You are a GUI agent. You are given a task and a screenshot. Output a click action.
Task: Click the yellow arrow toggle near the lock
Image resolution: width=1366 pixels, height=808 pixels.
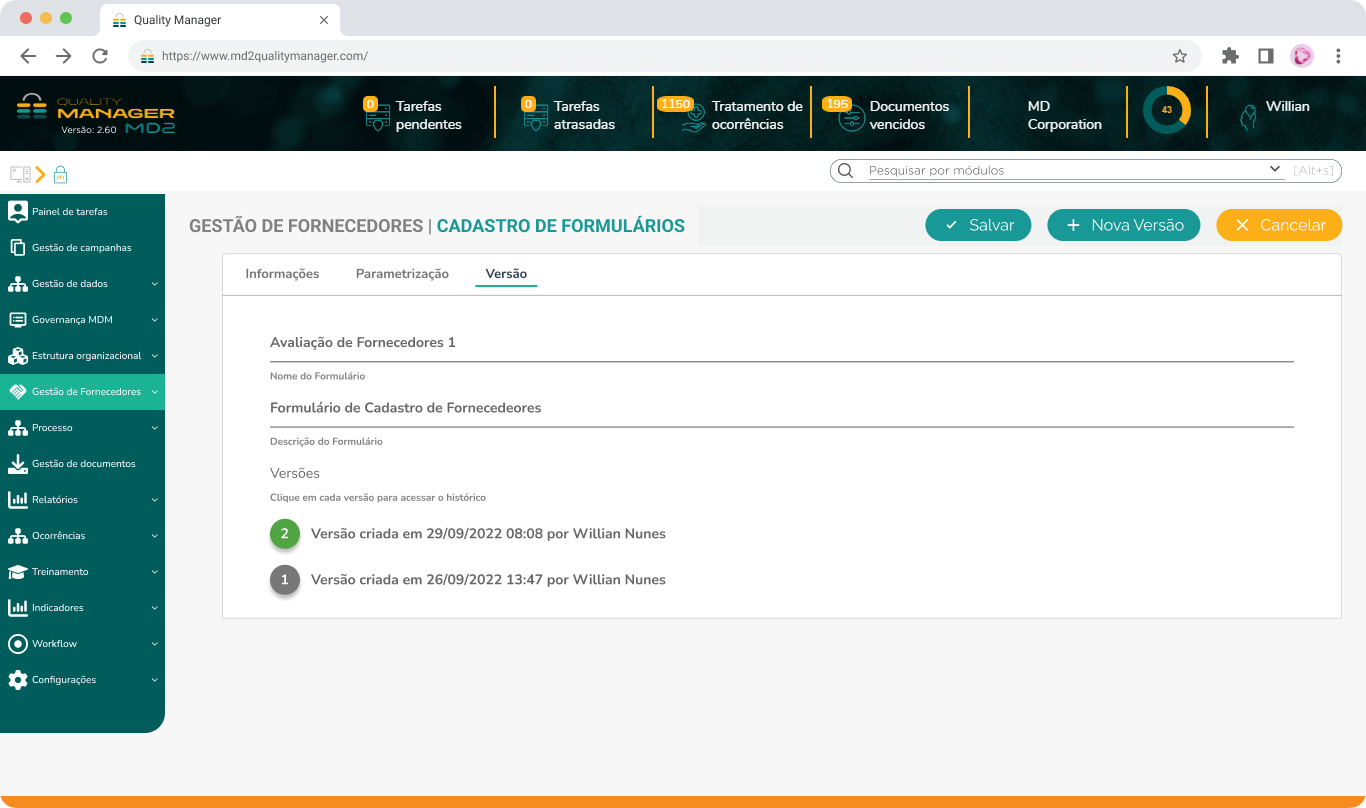42,174
